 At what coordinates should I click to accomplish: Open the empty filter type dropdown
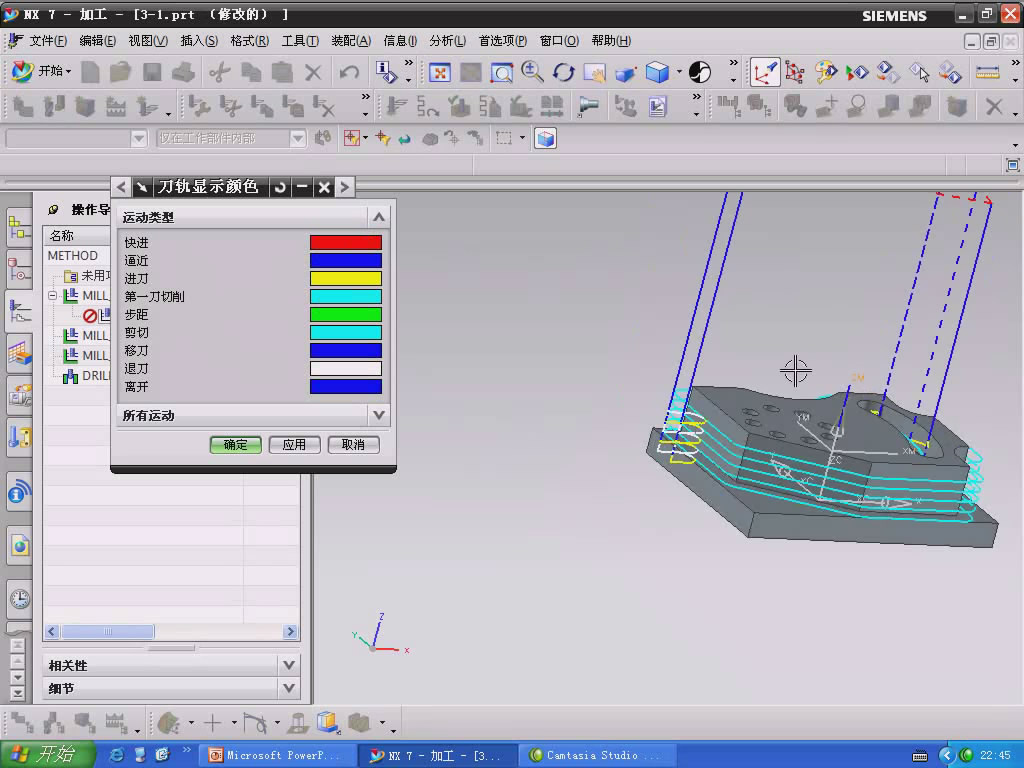pos(138,138)
